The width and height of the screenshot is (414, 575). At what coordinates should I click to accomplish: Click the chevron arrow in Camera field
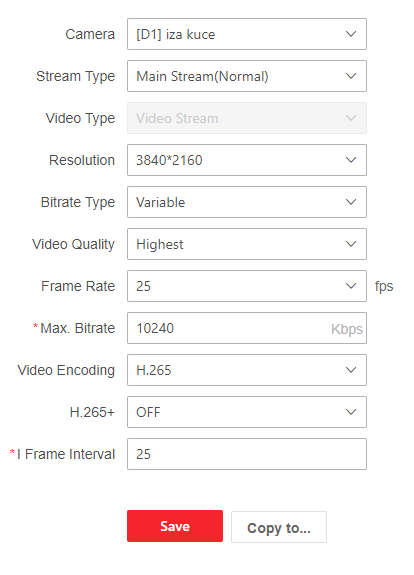point(351,34)
